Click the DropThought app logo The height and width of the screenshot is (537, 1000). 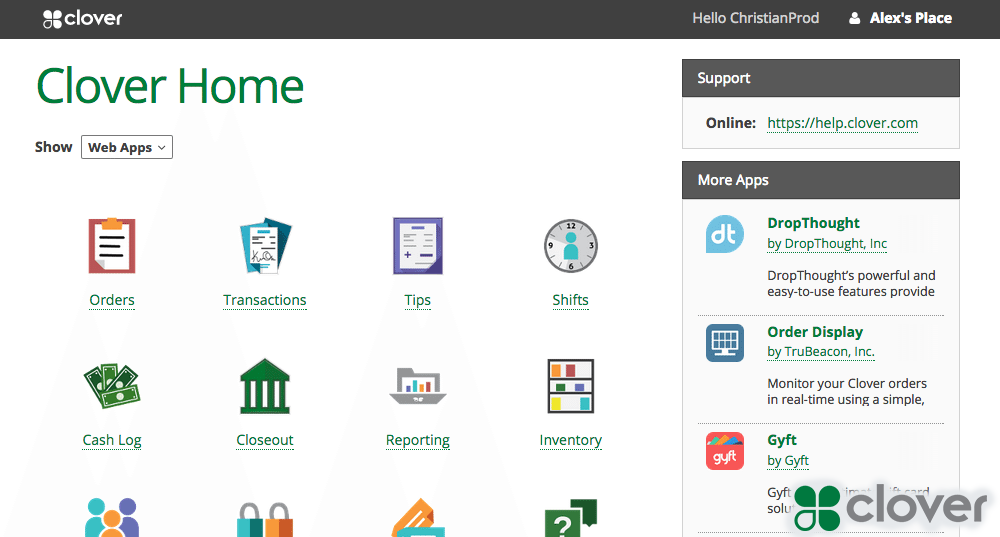(x=725, y=234)
